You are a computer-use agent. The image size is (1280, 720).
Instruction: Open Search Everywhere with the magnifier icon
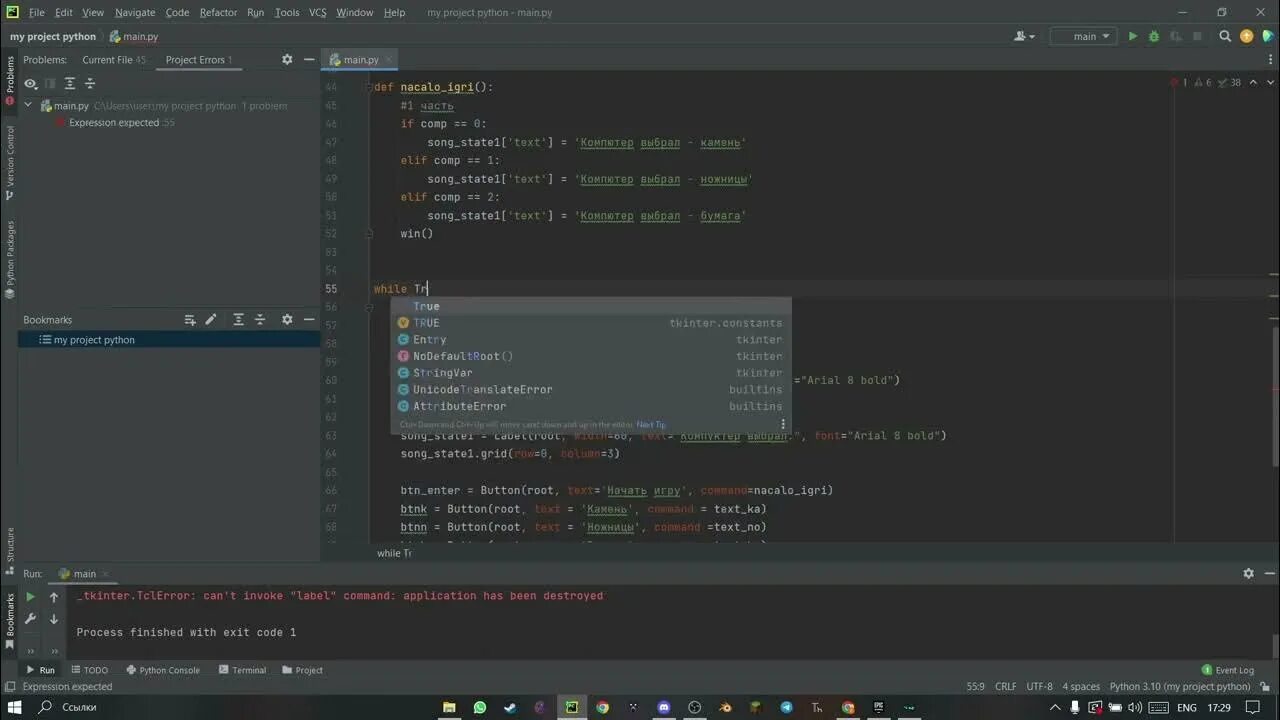[x=1224, y=36]
